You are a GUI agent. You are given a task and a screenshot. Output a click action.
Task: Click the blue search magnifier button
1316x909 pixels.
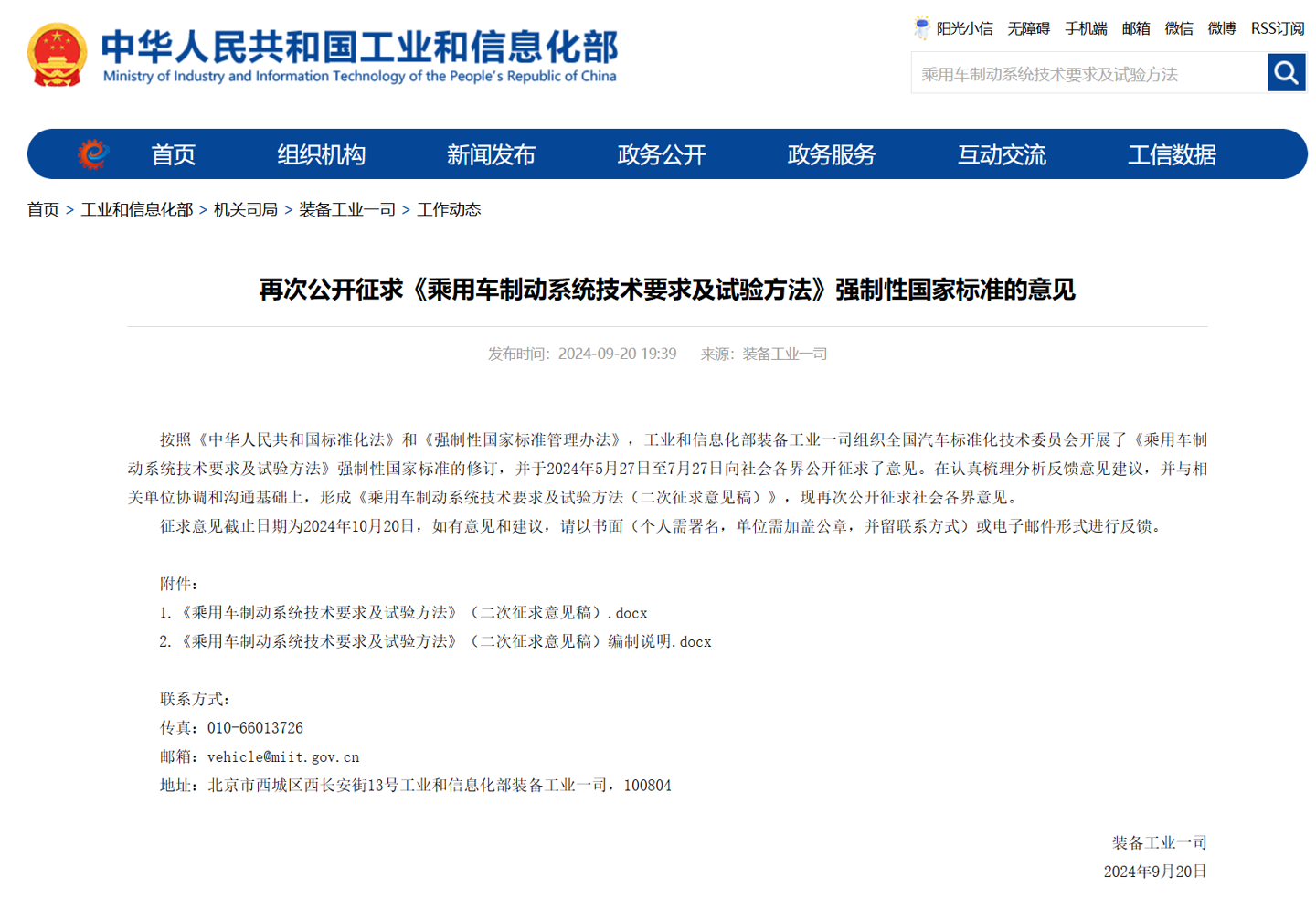[x=1286, y=72]
